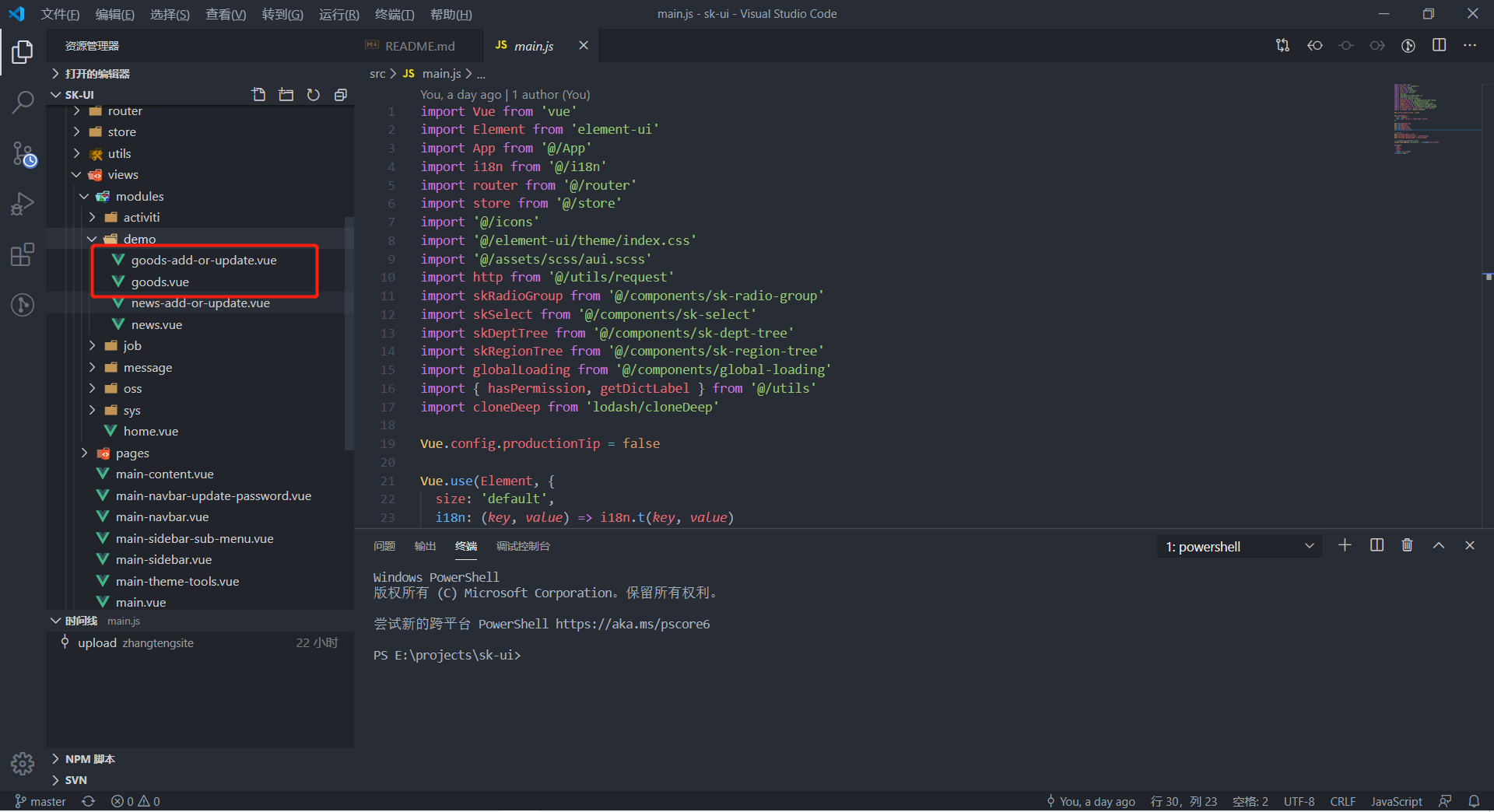Open the Manage gear menu
Image resolution: width=1494 pixels, height=812 pixels.
tap(23, 763)
